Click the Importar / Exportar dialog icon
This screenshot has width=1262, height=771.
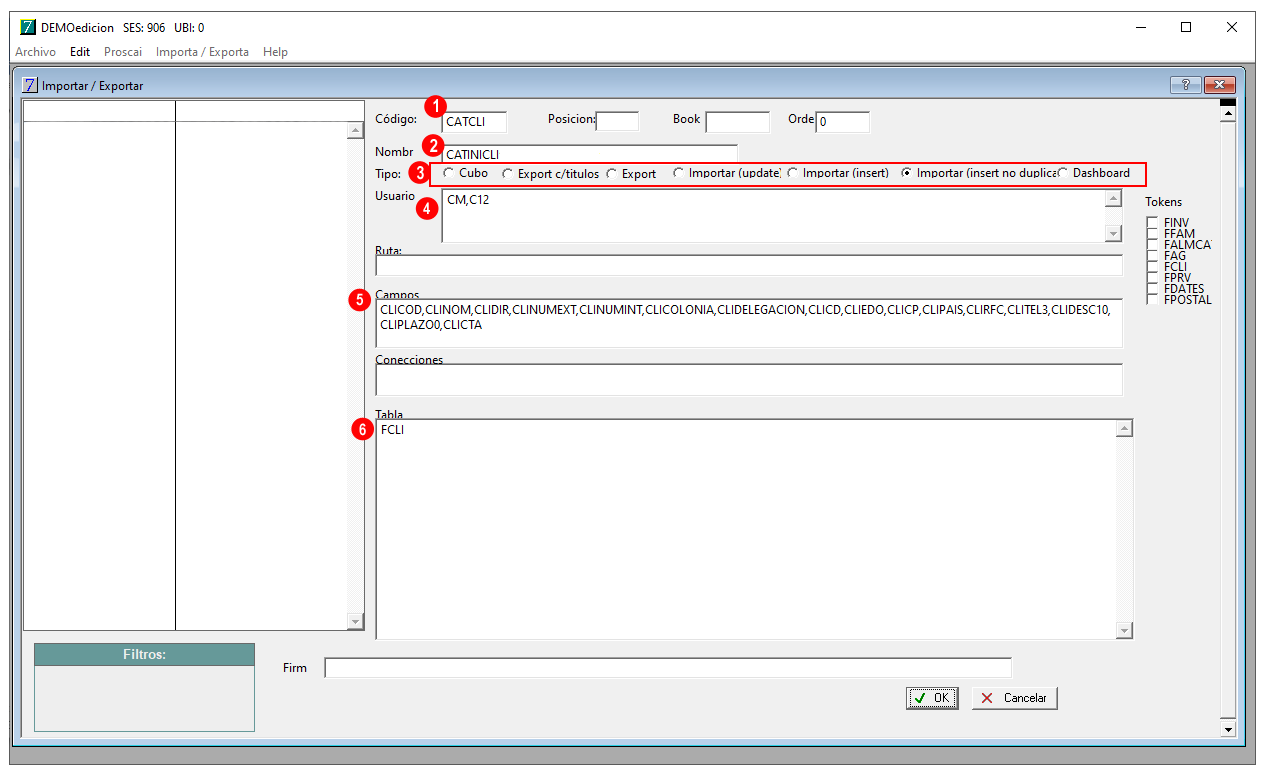29,86
